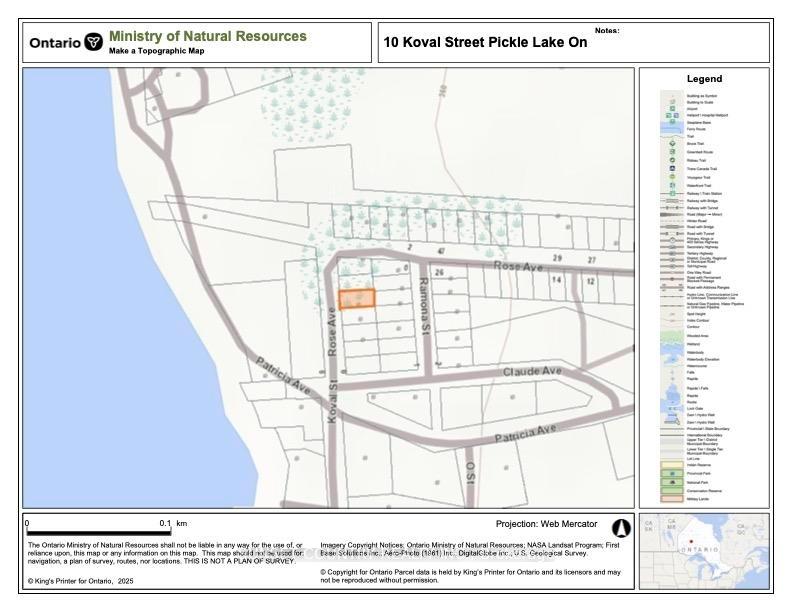The height and width of the screenshot is (612, 792).
Task: Select the Conservation Reserve green legend swatch
Action: (672, 491)
